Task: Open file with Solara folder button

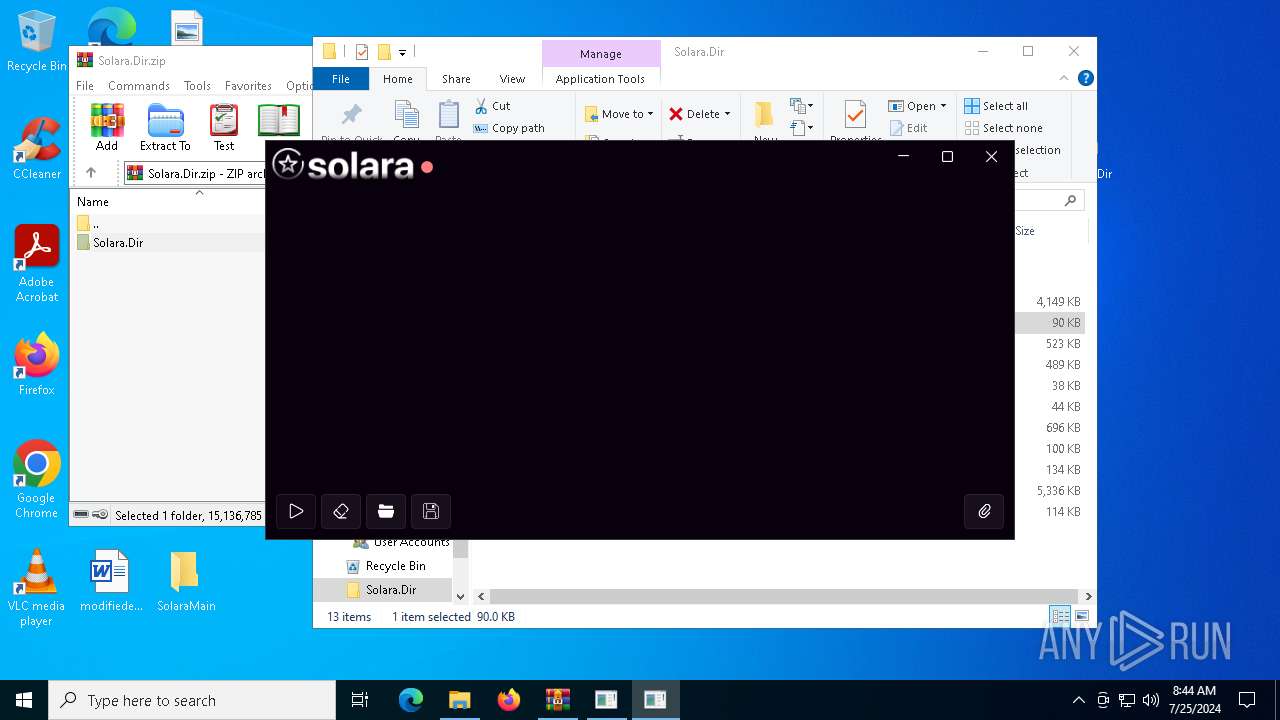Action: pyautogui.click(x=386, y=511)
